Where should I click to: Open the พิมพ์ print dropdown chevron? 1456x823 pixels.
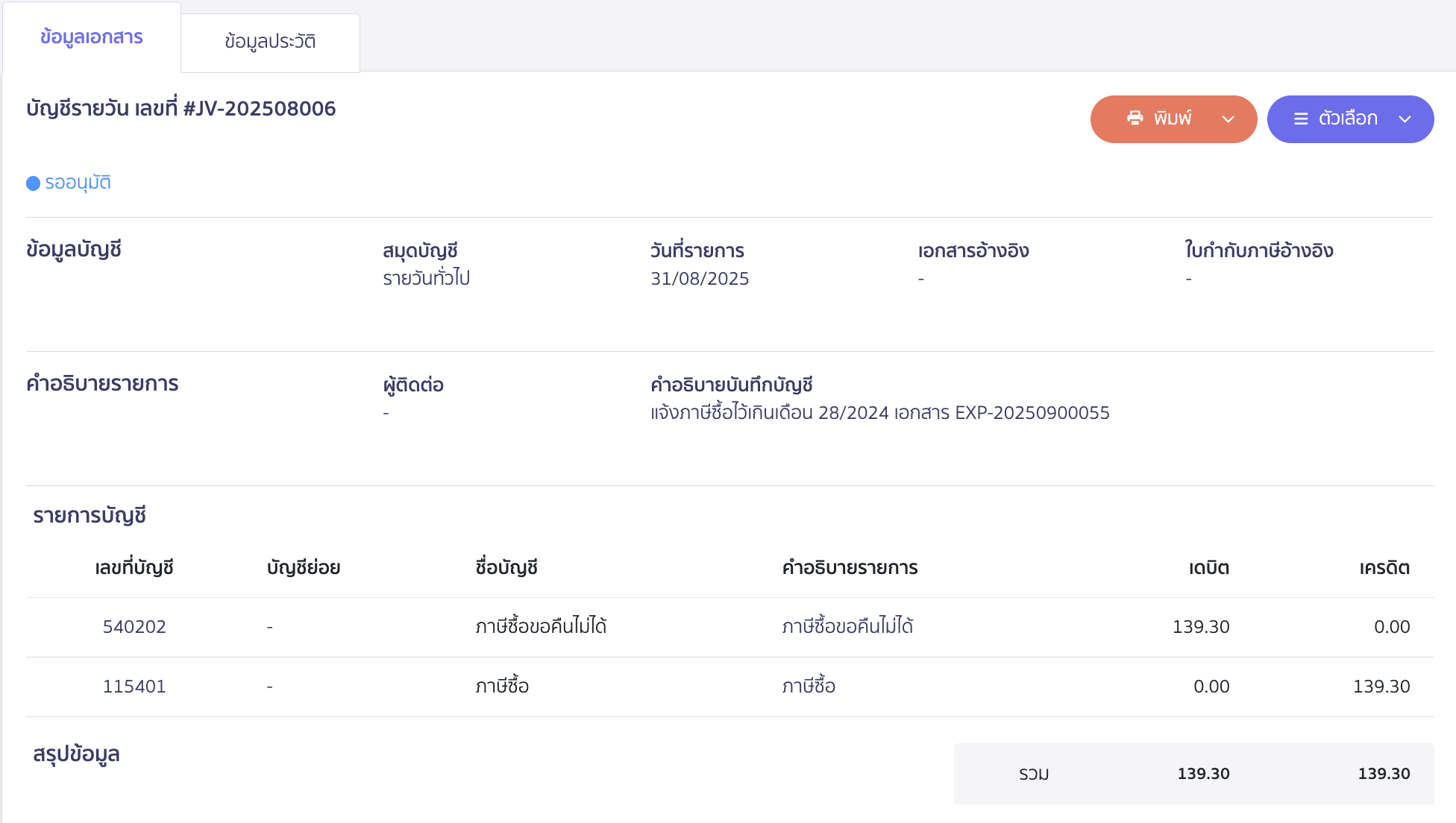[1227, 119]
